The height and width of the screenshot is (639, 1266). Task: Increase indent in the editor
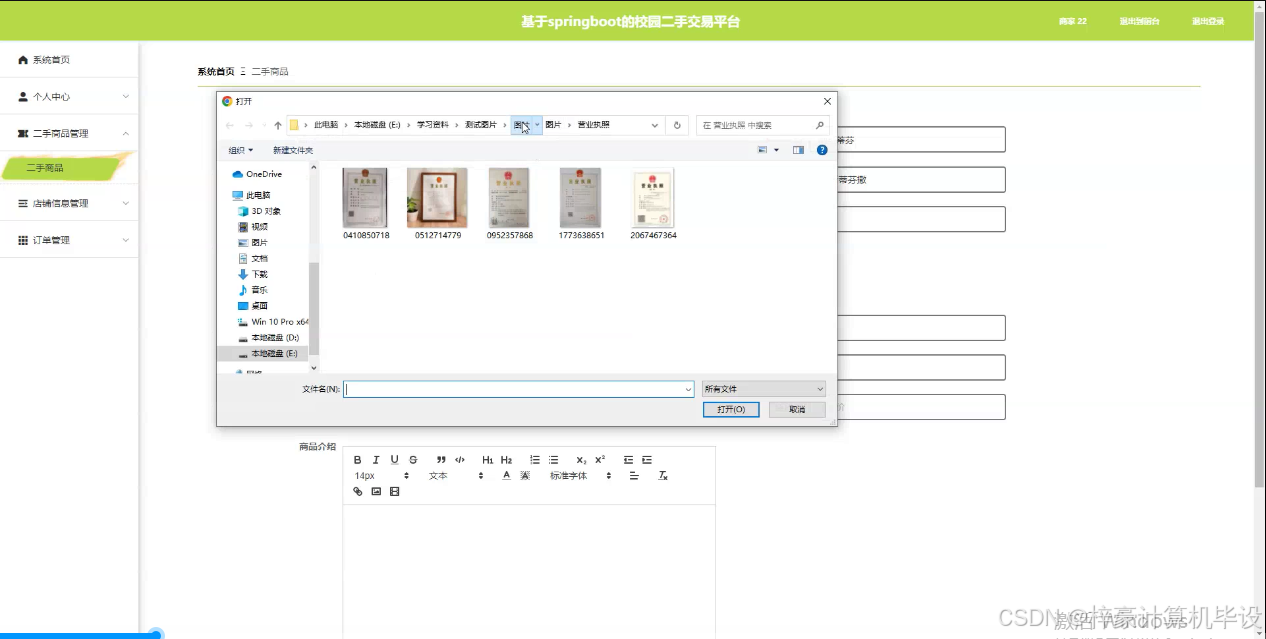647,460
